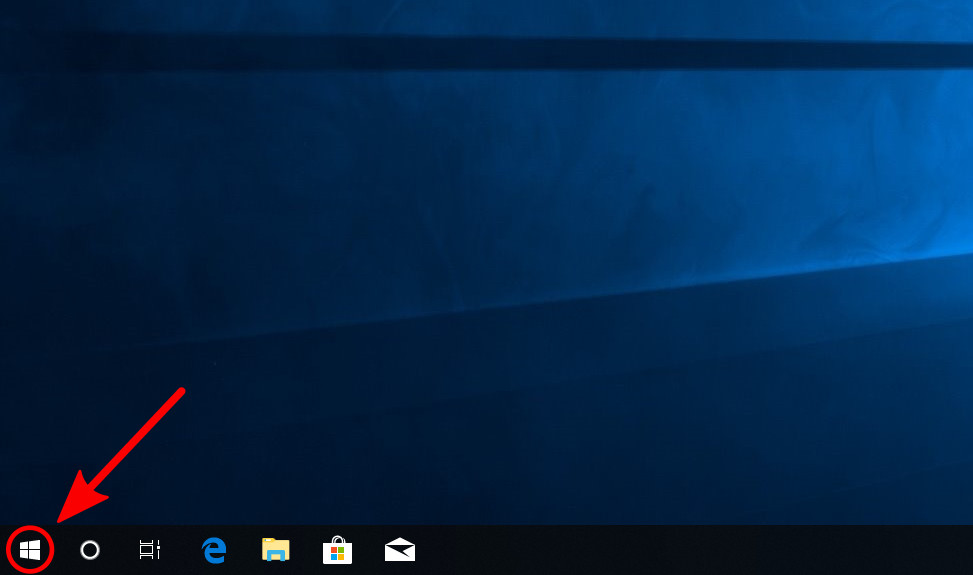The height and width of the screenshot is (575, 973).
Task: Open Task View on taskbar
Action: [x=150, y=550]
